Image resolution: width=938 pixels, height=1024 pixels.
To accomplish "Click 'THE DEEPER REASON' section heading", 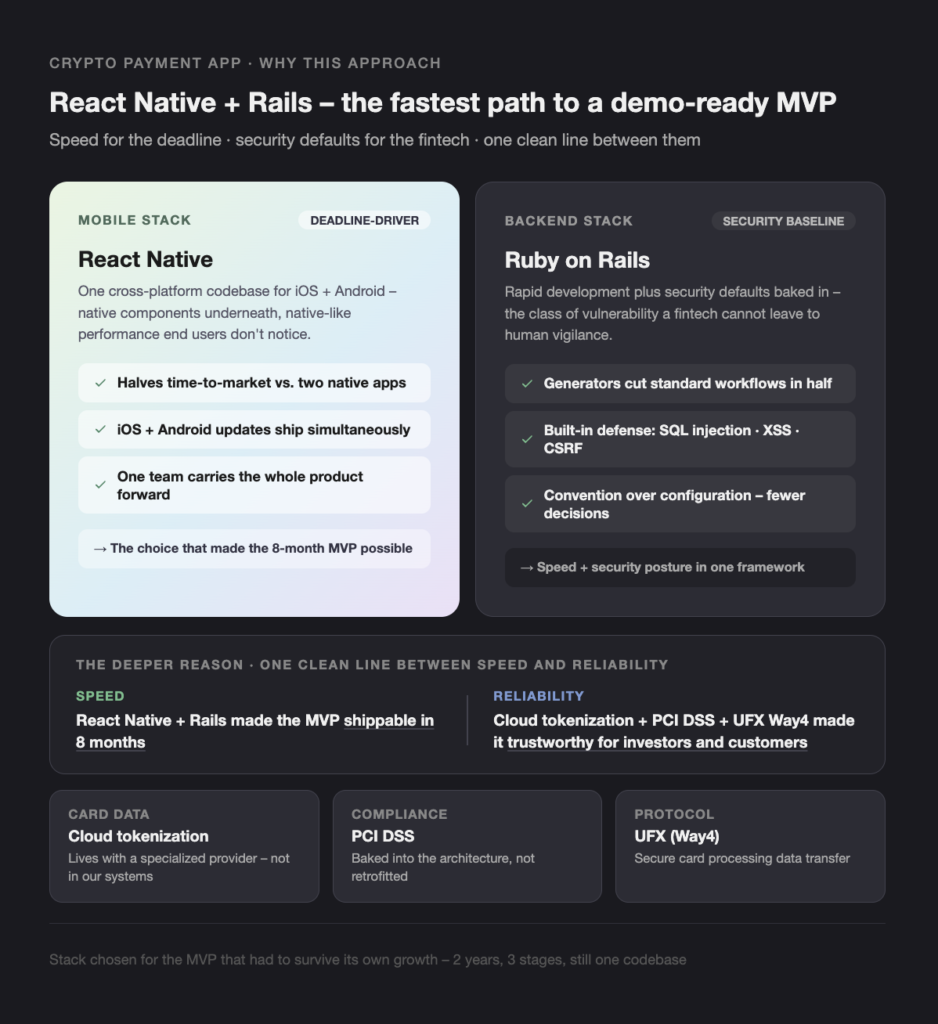I will (x=372, y=665).
